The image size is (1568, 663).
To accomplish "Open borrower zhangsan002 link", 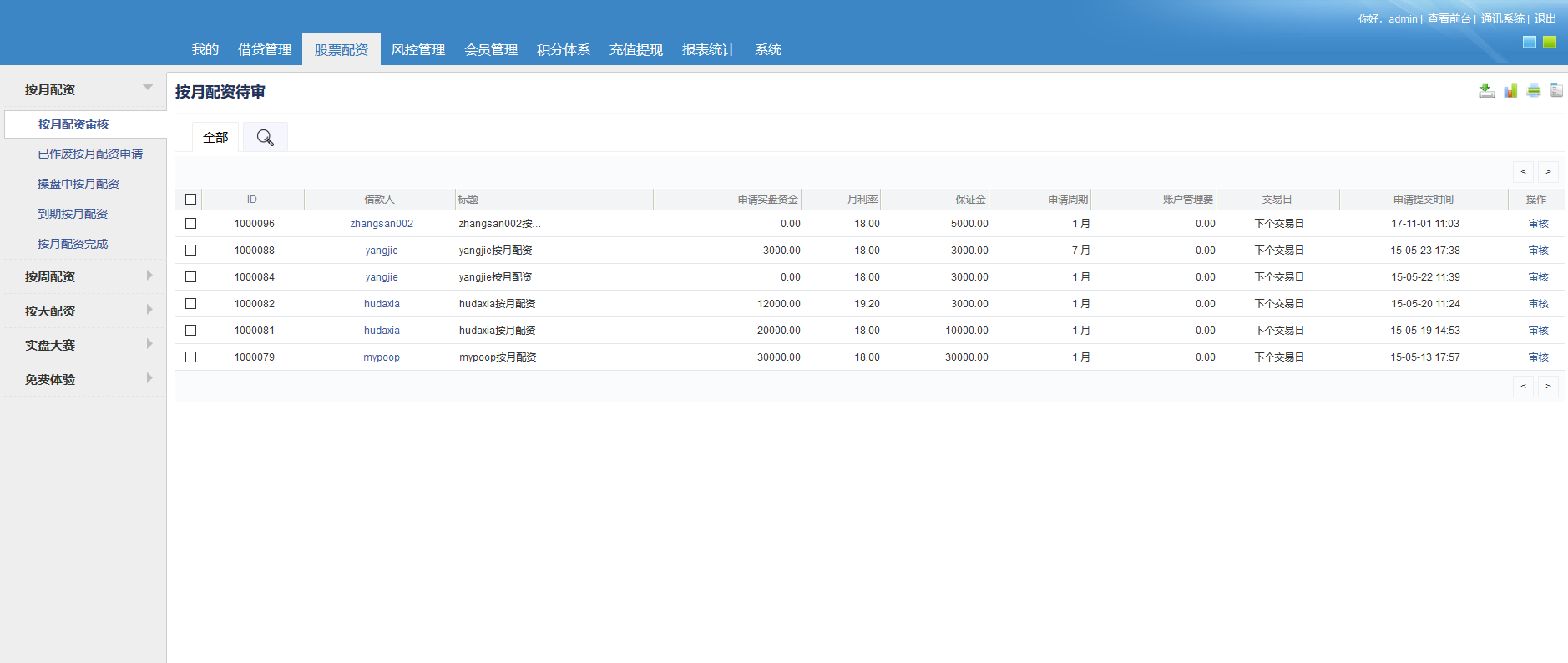I will 382,224.
